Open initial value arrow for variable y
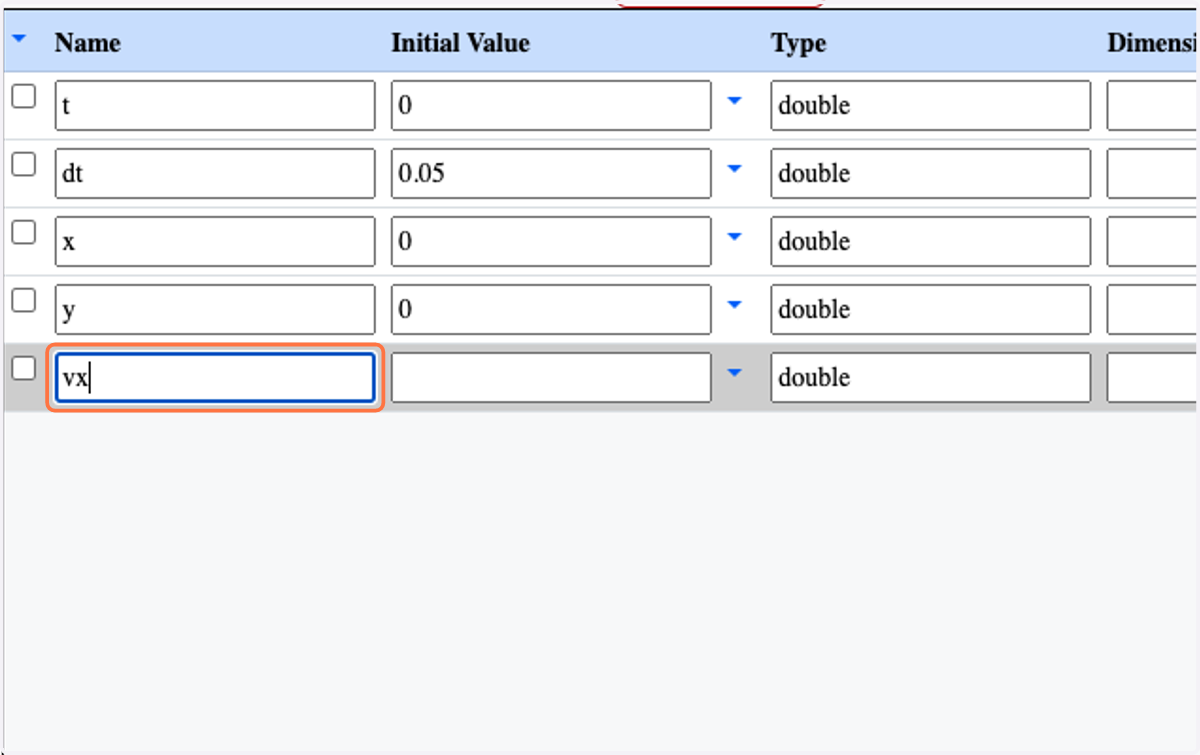 tap(735, 304)
